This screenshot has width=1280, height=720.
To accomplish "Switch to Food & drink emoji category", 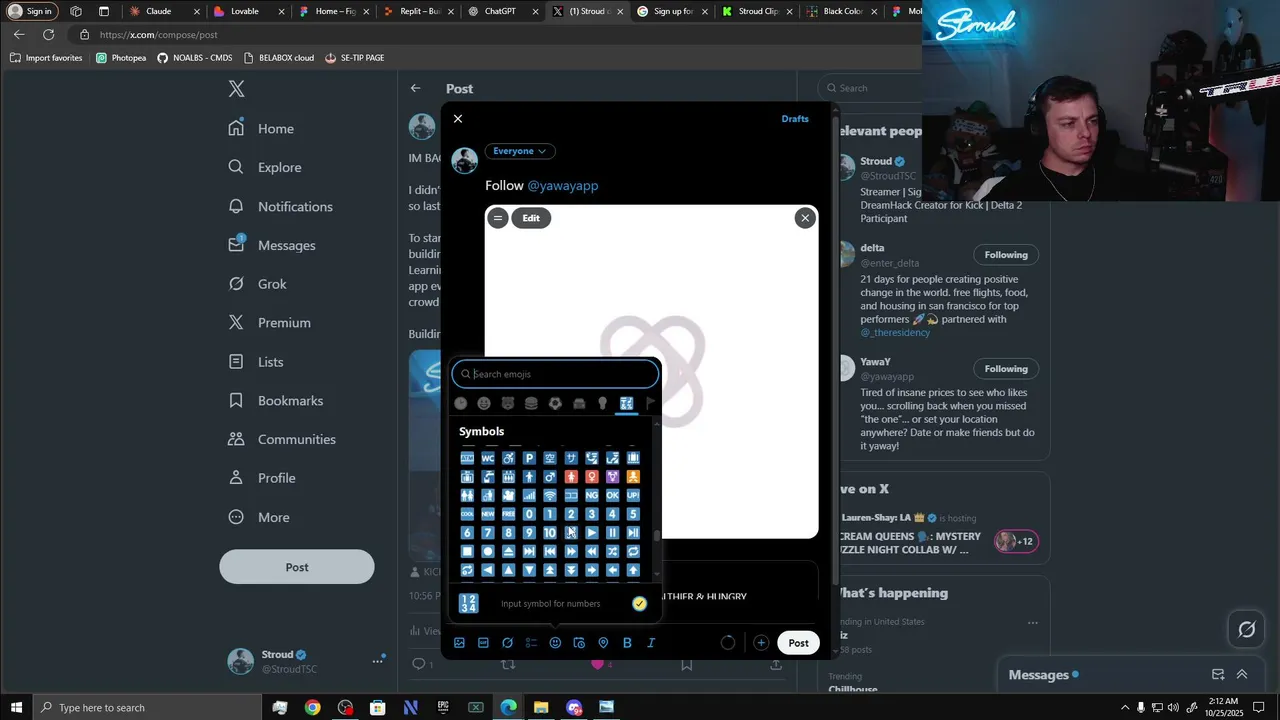I will point(531,403).
